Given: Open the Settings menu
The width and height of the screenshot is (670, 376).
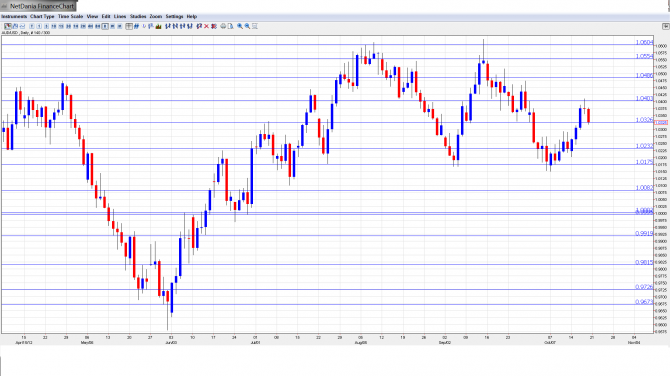Looking at the screenshot, I should click(174, 16).
